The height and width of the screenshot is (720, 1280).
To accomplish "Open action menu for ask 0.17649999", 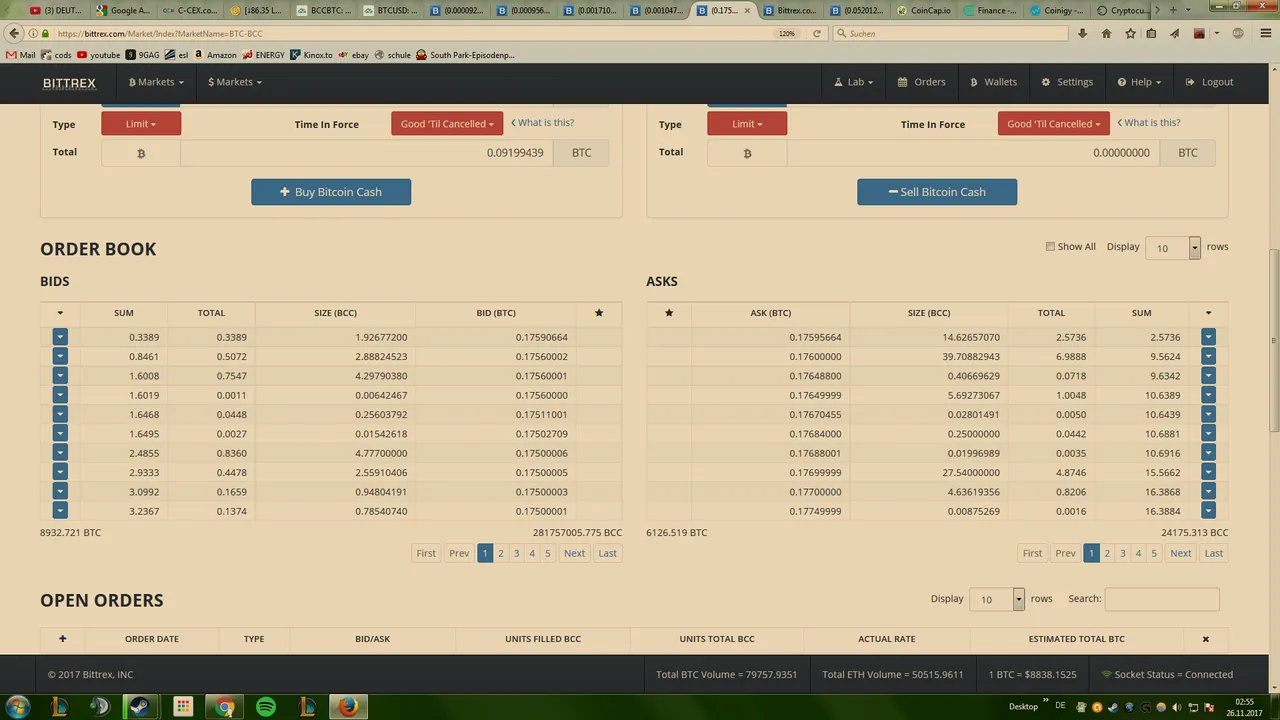I will click(x=1208, y=395).
